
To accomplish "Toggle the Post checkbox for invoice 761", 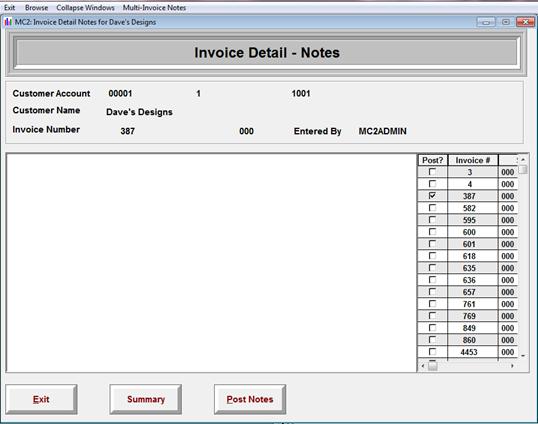I will [x=432, y=304].
